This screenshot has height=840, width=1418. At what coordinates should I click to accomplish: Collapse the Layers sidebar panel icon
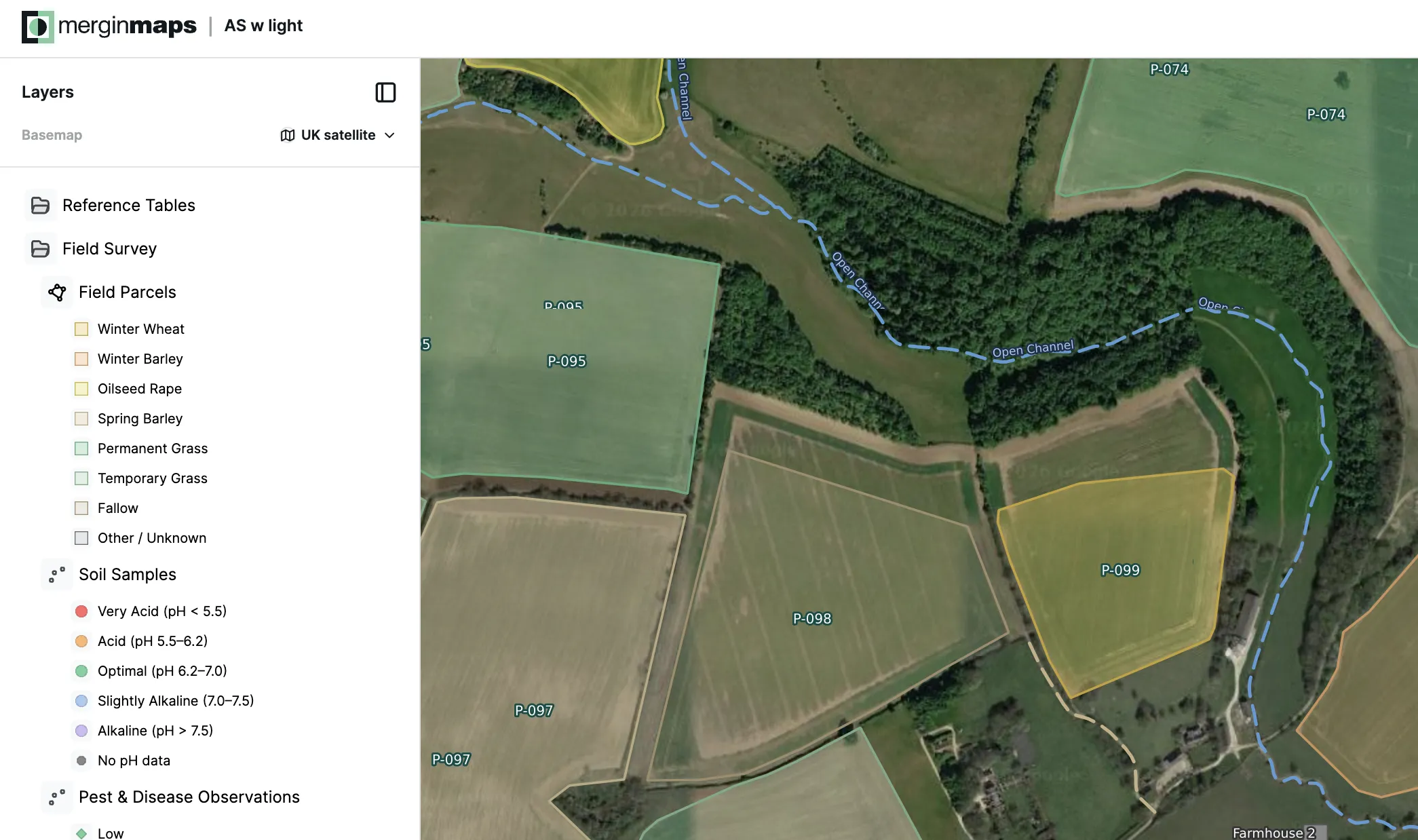click(385, 92)
